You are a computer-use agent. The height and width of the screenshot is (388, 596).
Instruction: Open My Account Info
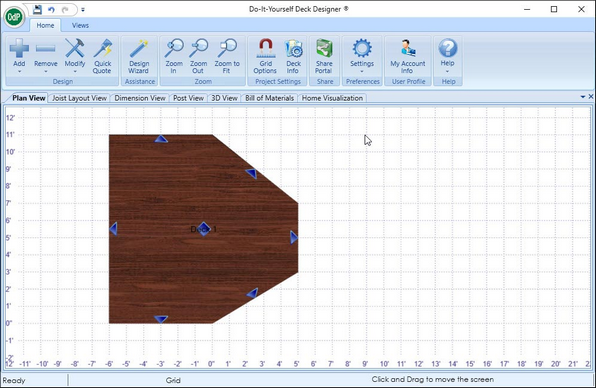tap(407, 56)
